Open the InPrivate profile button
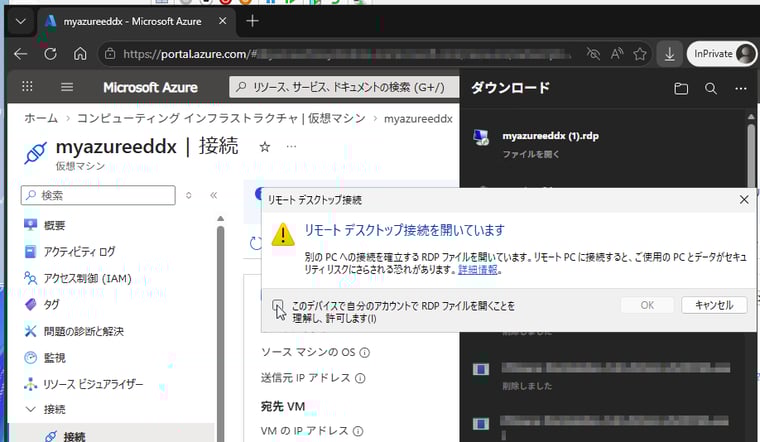 tap(722, 54)
